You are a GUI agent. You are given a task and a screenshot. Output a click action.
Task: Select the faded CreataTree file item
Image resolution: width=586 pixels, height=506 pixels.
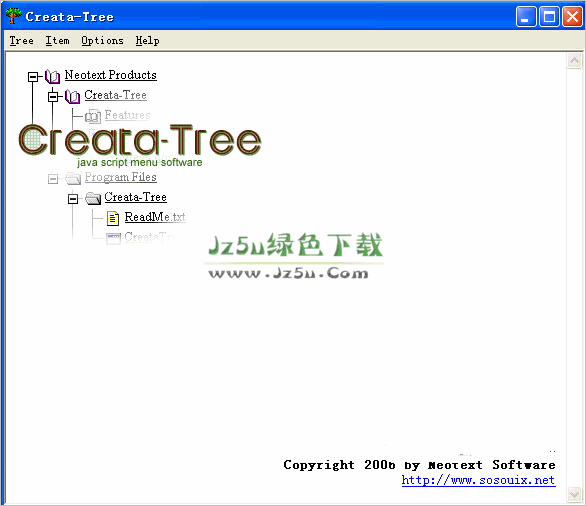tap(149, 237)
